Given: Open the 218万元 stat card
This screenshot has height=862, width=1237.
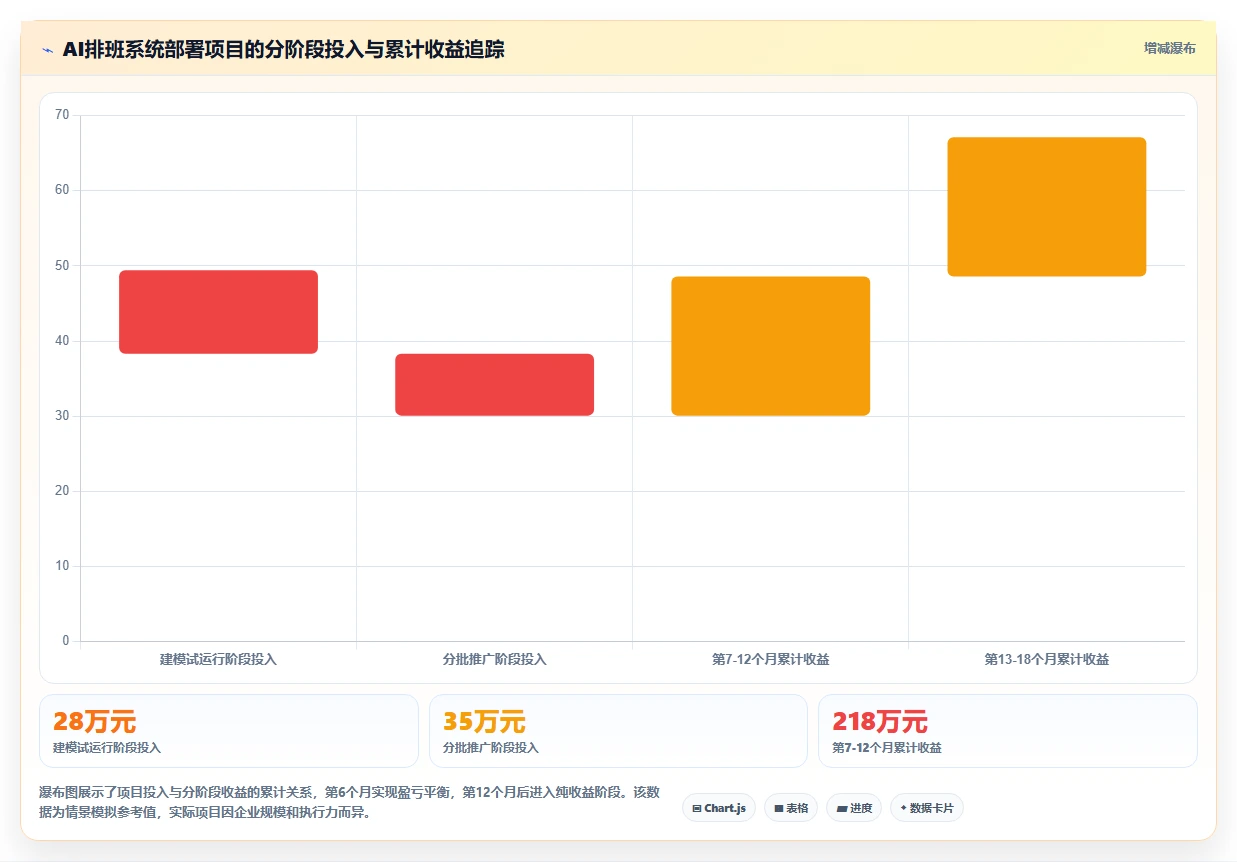Looking at the screenshot, I should 1008,731.
